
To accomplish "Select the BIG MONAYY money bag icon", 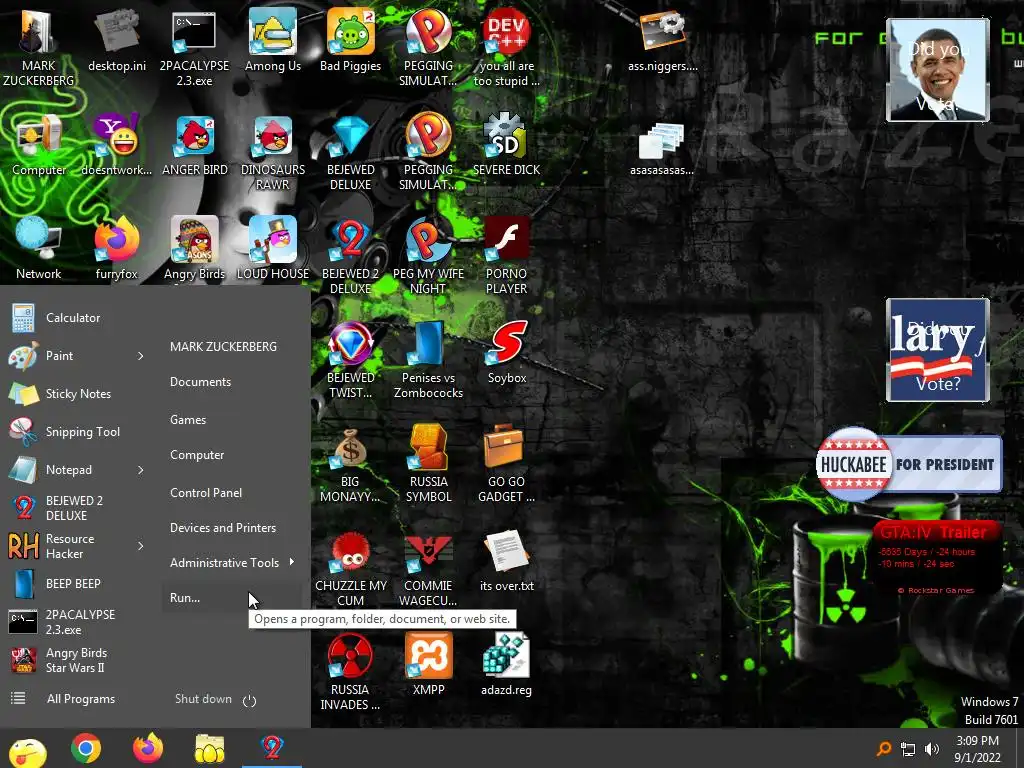I will click(x=351, y=464).
